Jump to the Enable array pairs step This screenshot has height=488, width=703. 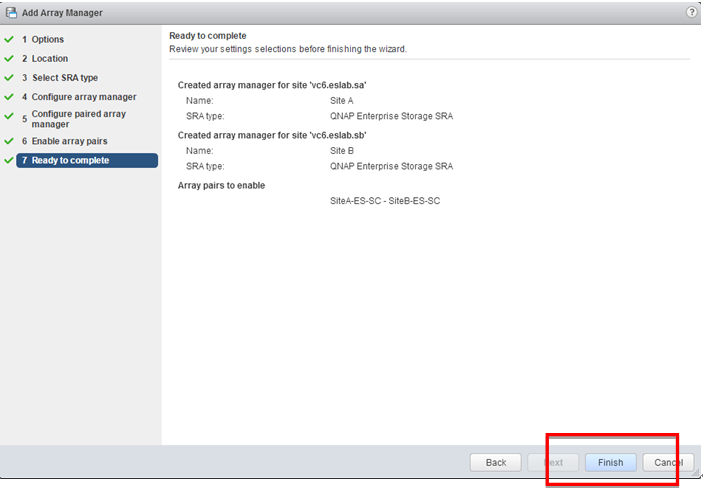point(69,141)
